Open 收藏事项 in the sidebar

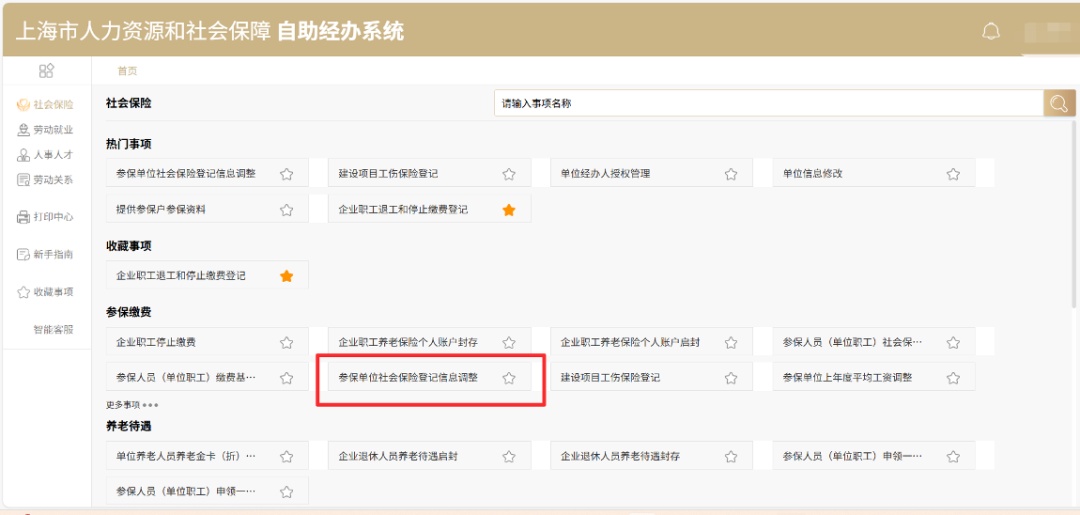coord(45,292)
